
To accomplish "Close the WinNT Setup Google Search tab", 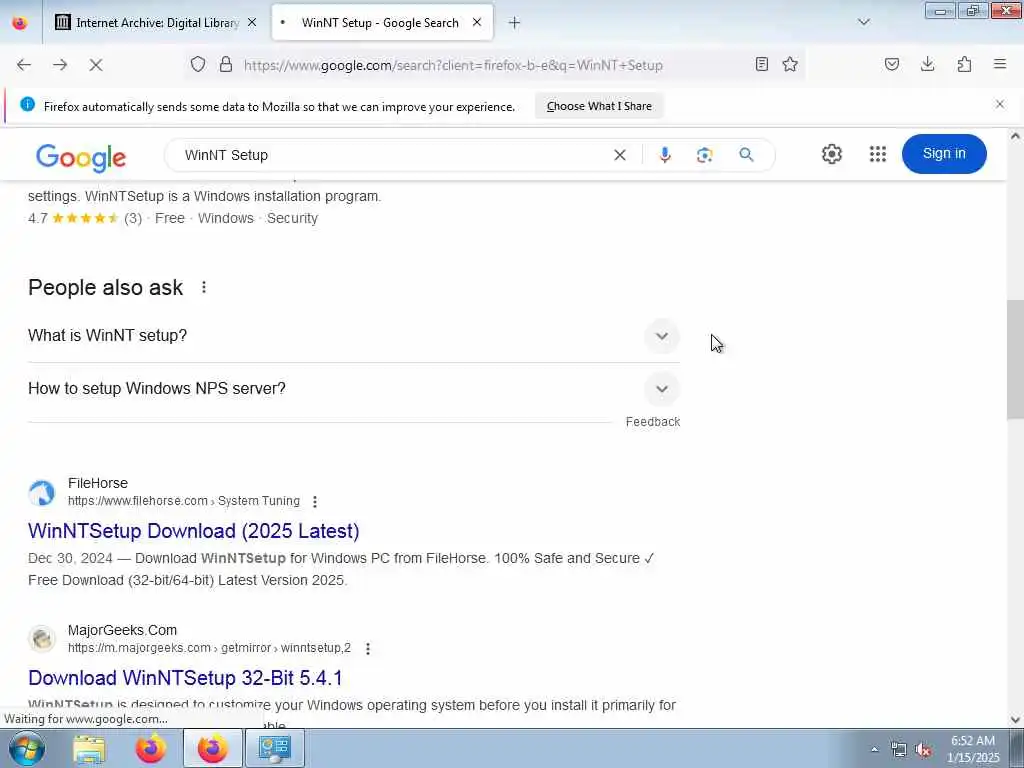I will [x=477, y=22].
